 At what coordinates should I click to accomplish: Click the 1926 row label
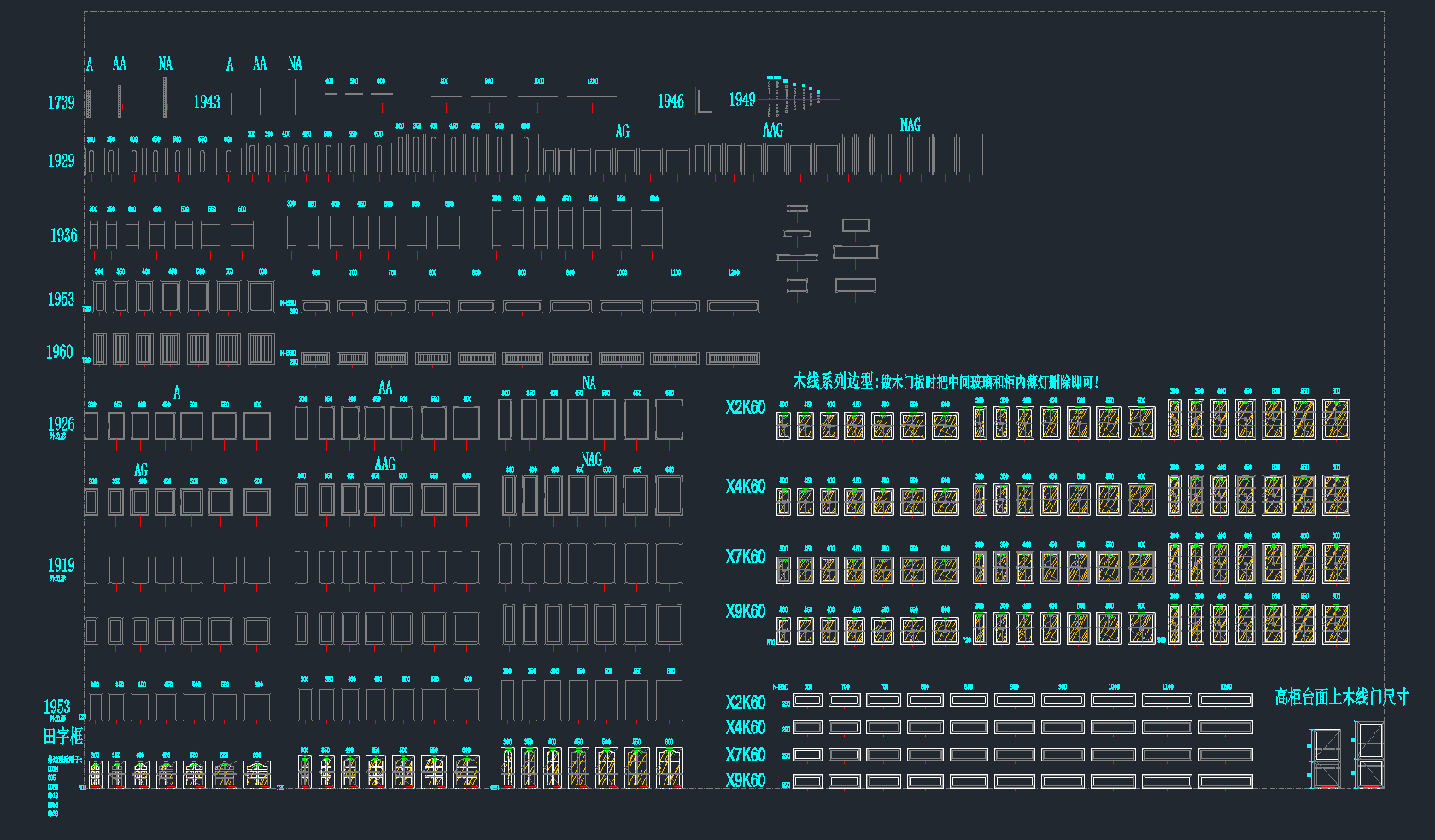point(61,425)
